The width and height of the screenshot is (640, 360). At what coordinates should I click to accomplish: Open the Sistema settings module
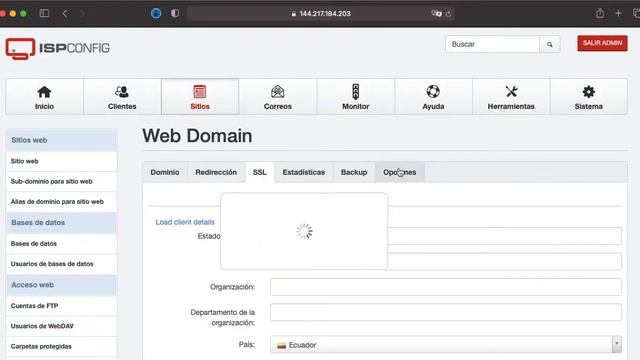[x=589, y=97]
